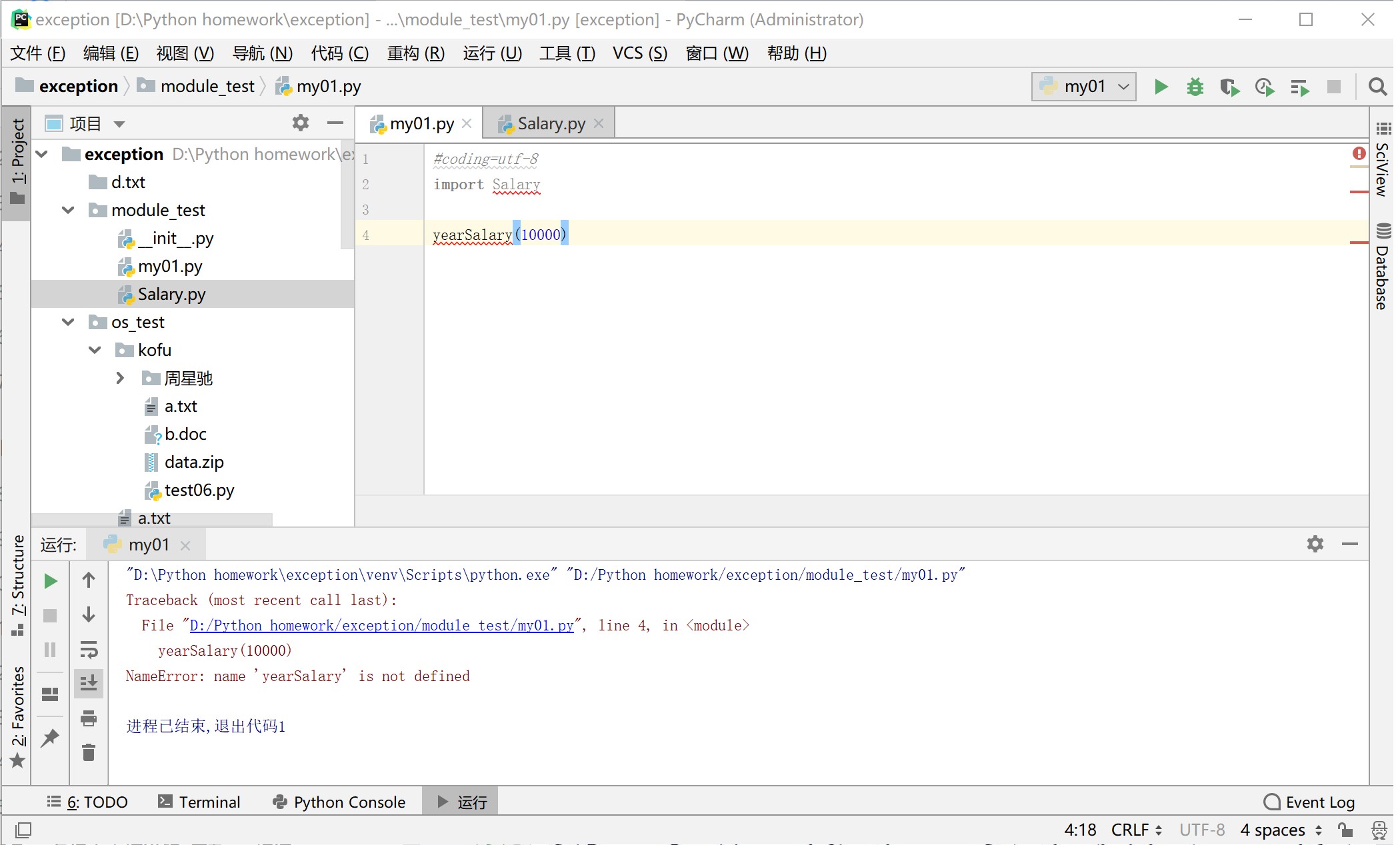Screen dimensions: 1400x845
Task: Toggle the read-only lock icon in status bar
Action: click(1345, 830)
